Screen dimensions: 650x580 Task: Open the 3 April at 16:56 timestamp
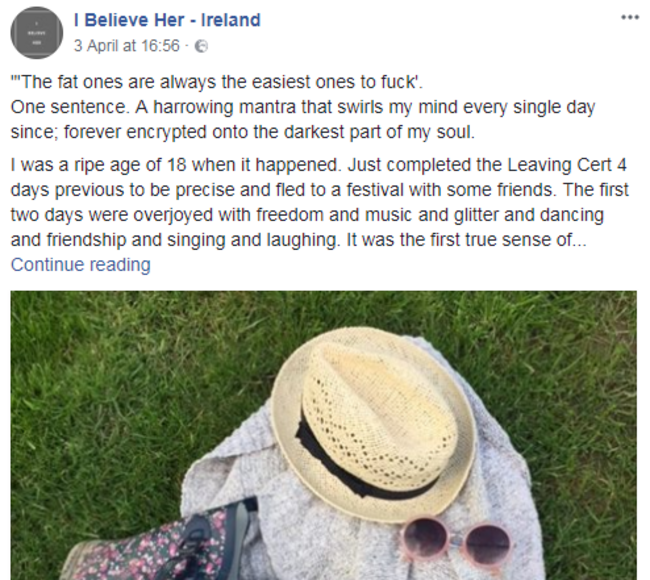(127, 46)
